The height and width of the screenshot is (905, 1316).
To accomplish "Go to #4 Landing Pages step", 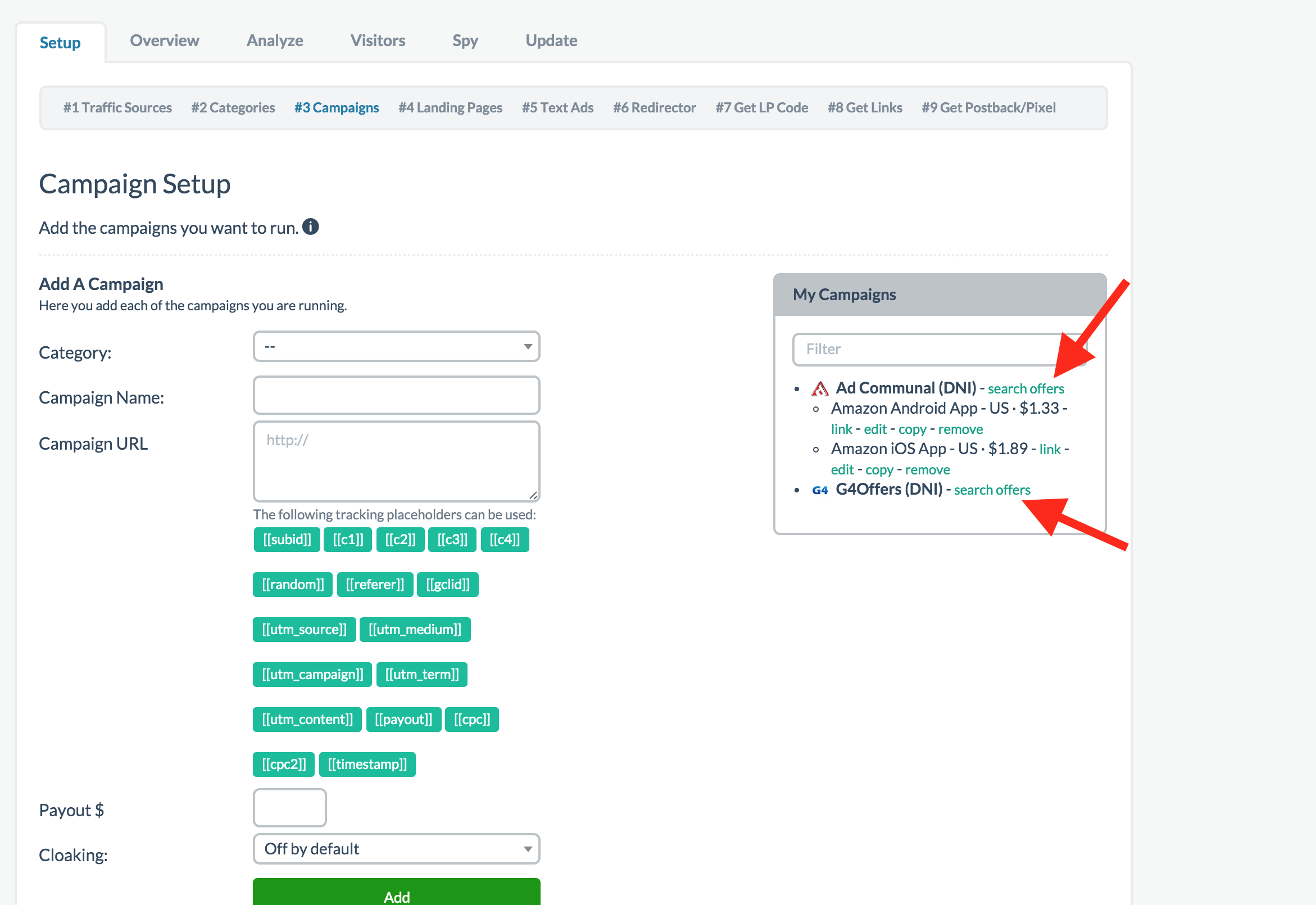I will tap(450, 108).
